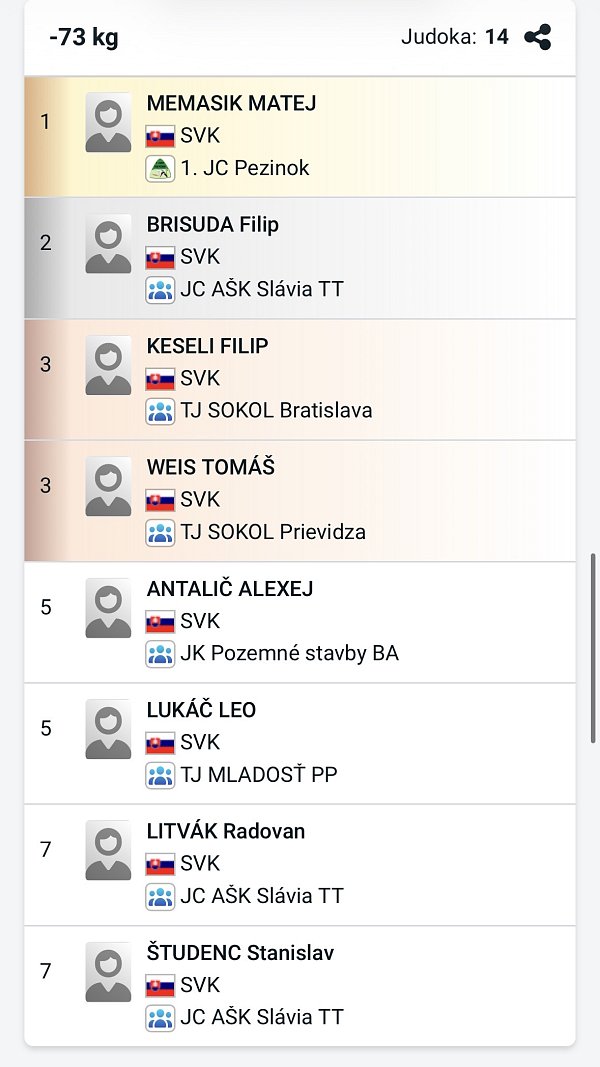Click ŠTUDENC Stanislav name

coord(240,953)
